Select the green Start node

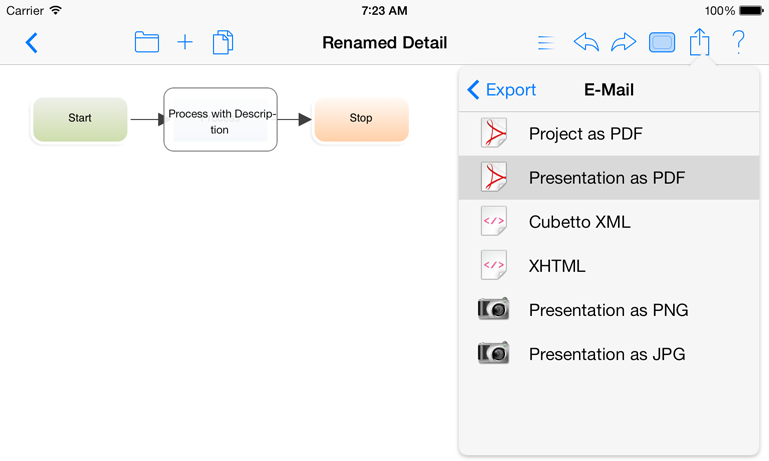(80, 119)
